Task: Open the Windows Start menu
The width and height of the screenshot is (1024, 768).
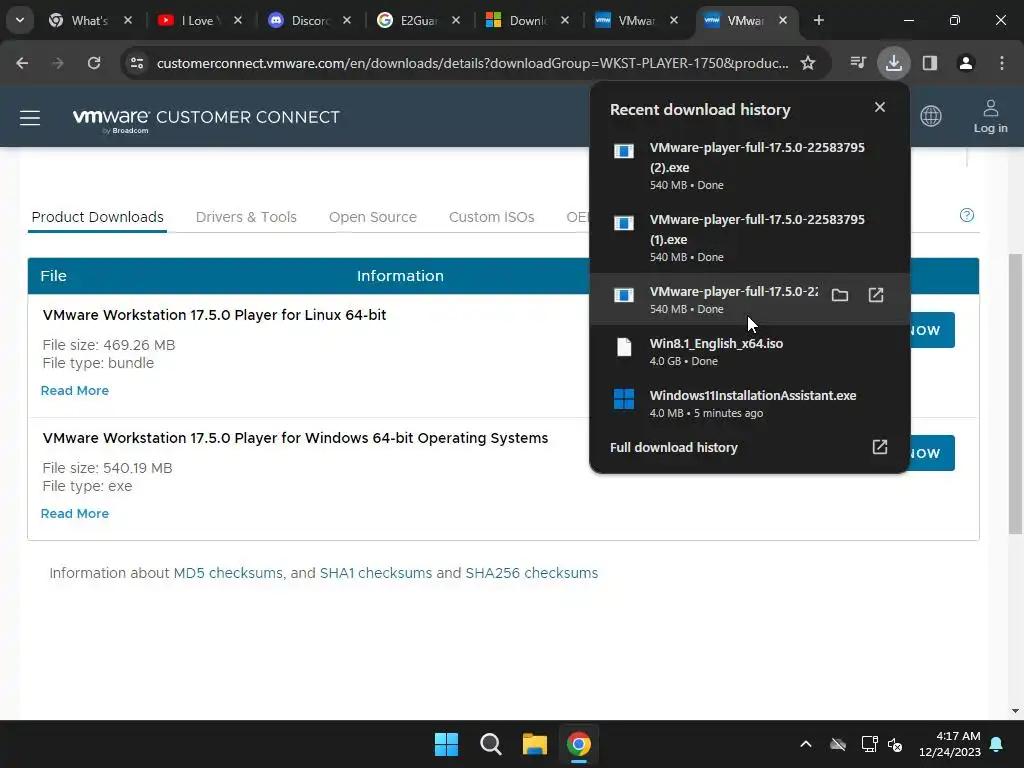Action: click(447, 744)
